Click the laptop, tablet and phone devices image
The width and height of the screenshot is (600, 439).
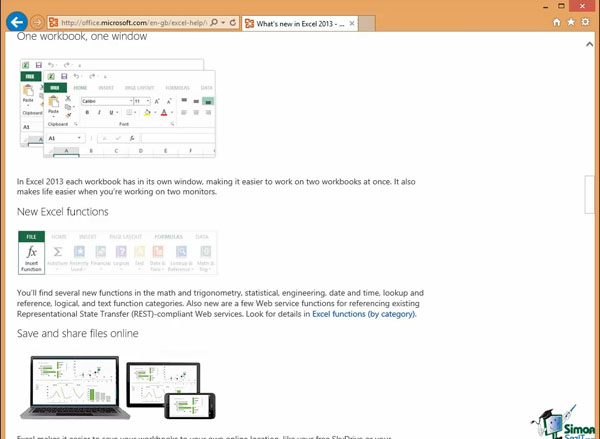click(118, 387)
